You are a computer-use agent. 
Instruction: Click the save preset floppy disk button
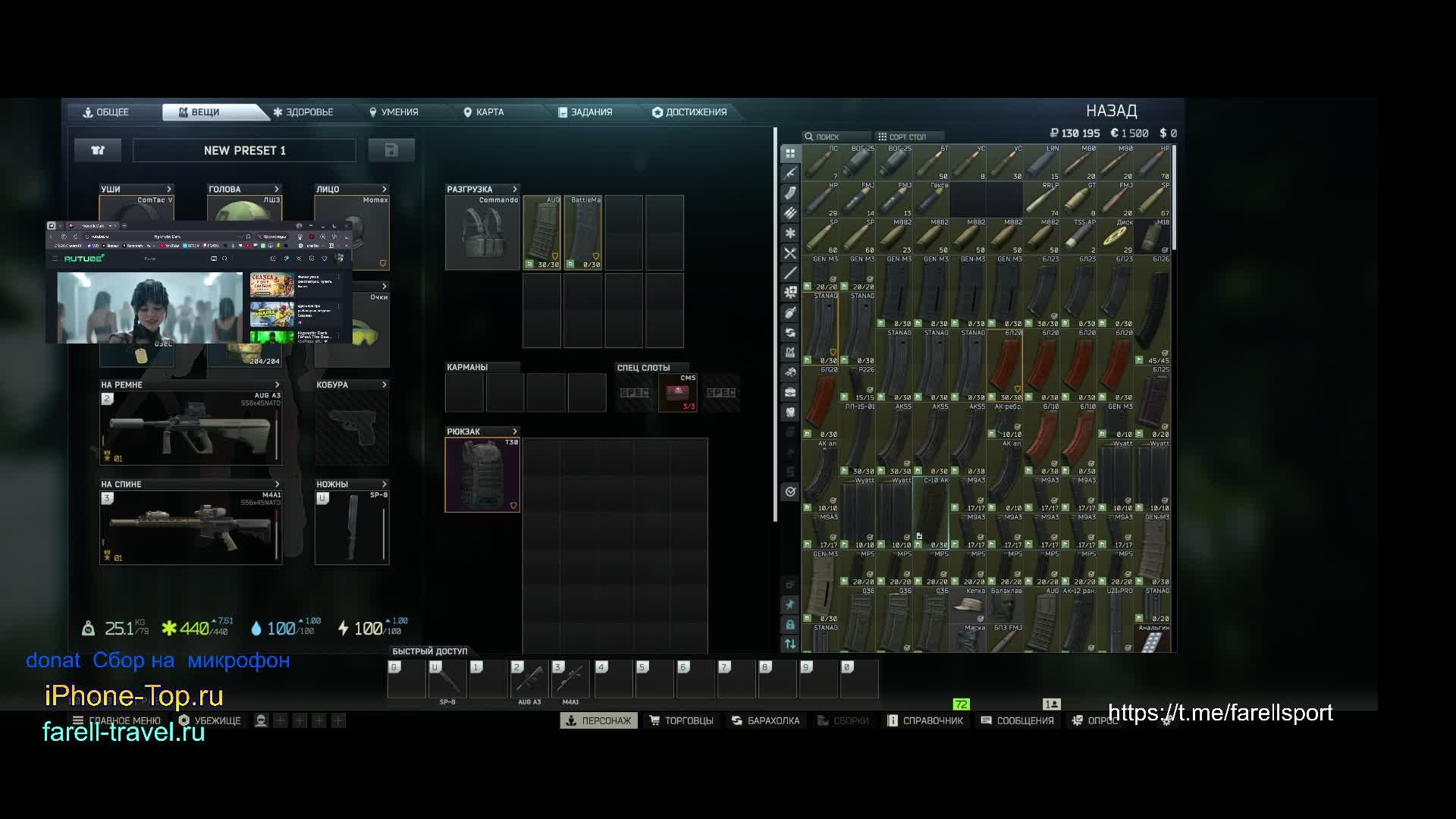coord(391,150)
